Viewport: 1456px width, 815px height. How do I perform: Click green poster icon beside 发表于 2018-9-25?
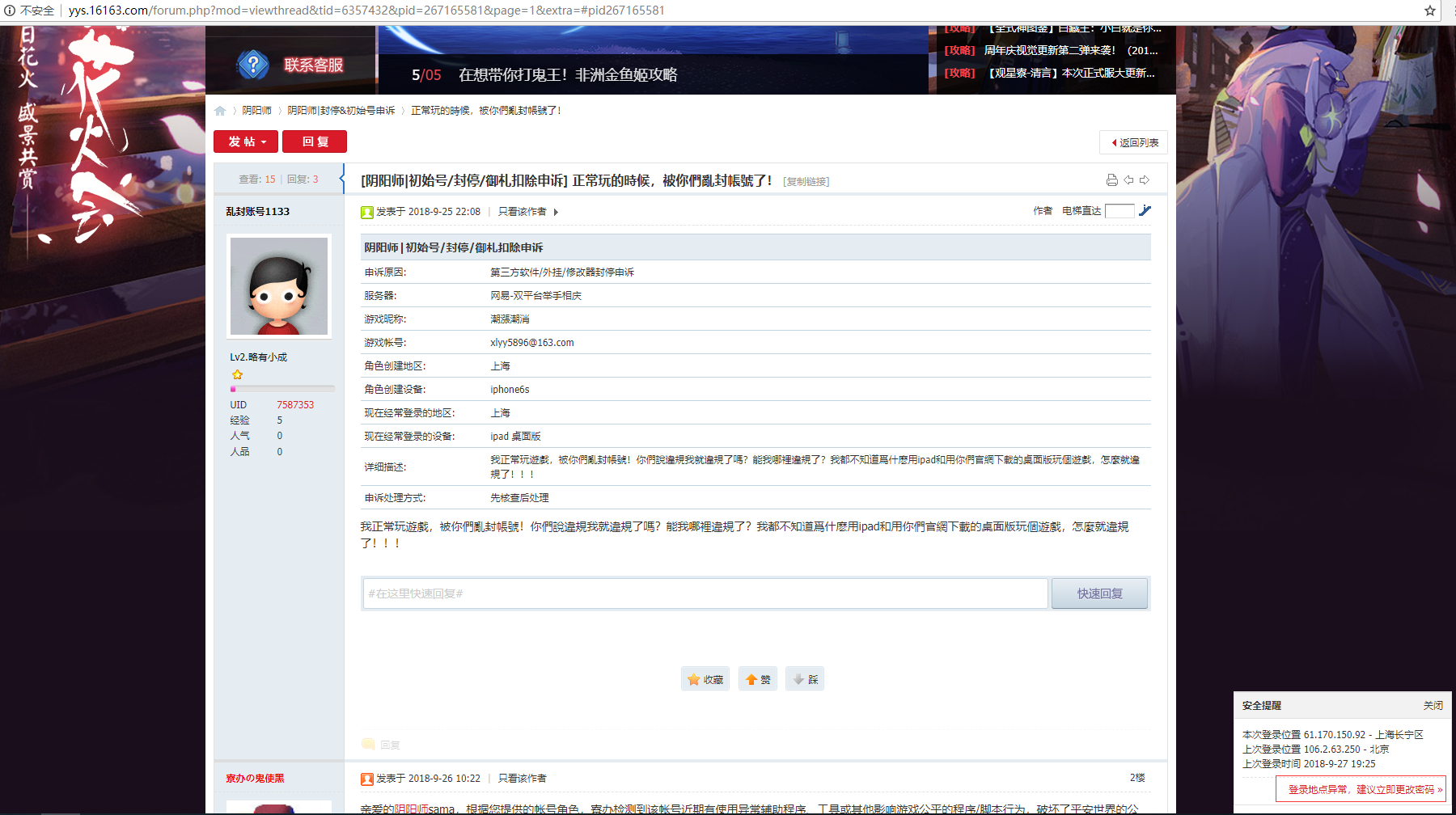(367, 212)
